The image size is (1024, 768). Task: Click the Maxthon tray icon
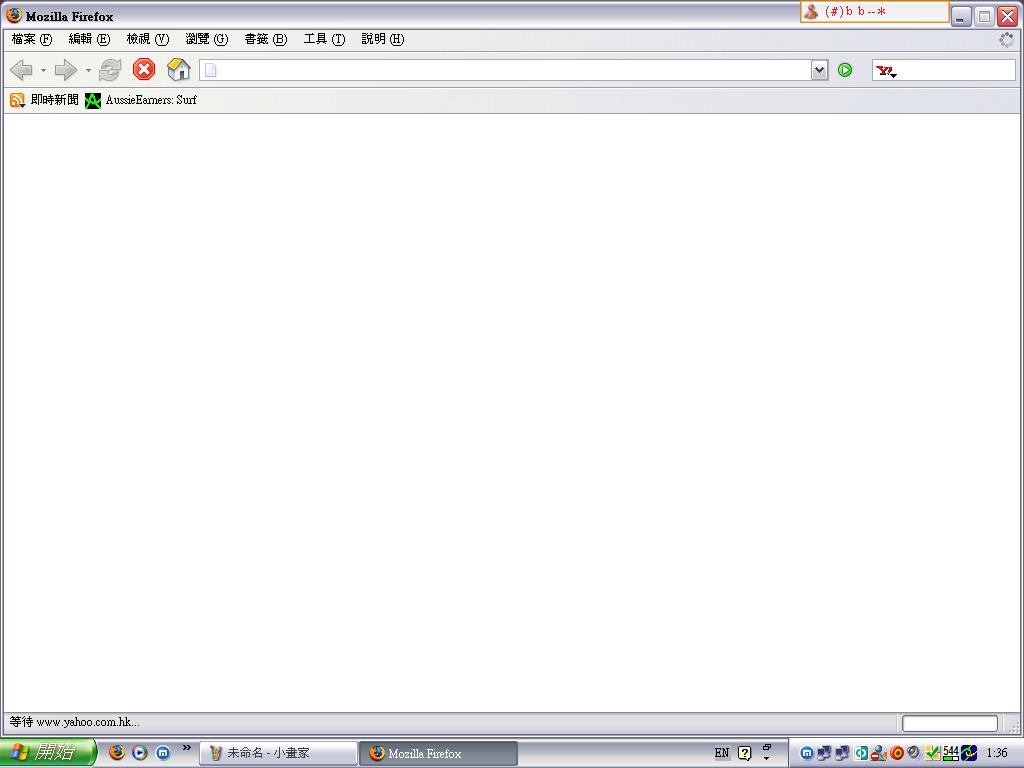(x=807, y=753)
